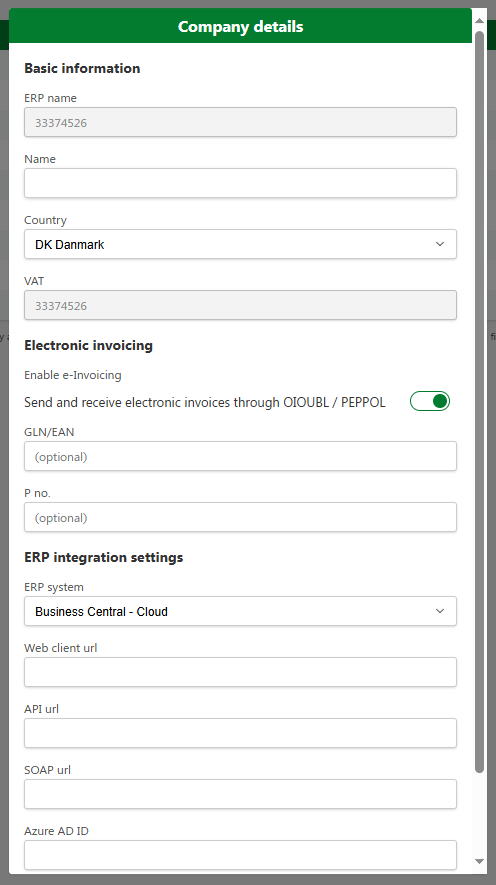This screenshot has height=885, width=496.
Task: Focus the Name input field
Action: 240,183
